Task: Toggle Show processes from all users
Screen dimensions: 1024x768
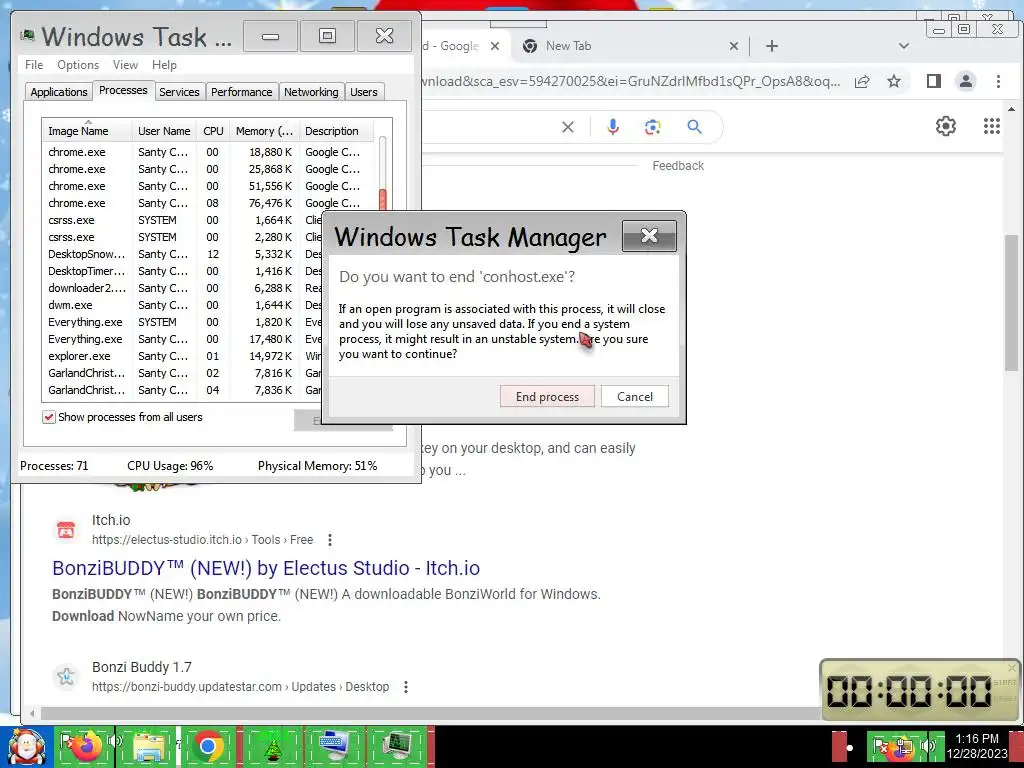Action: (x=49, y=417)
